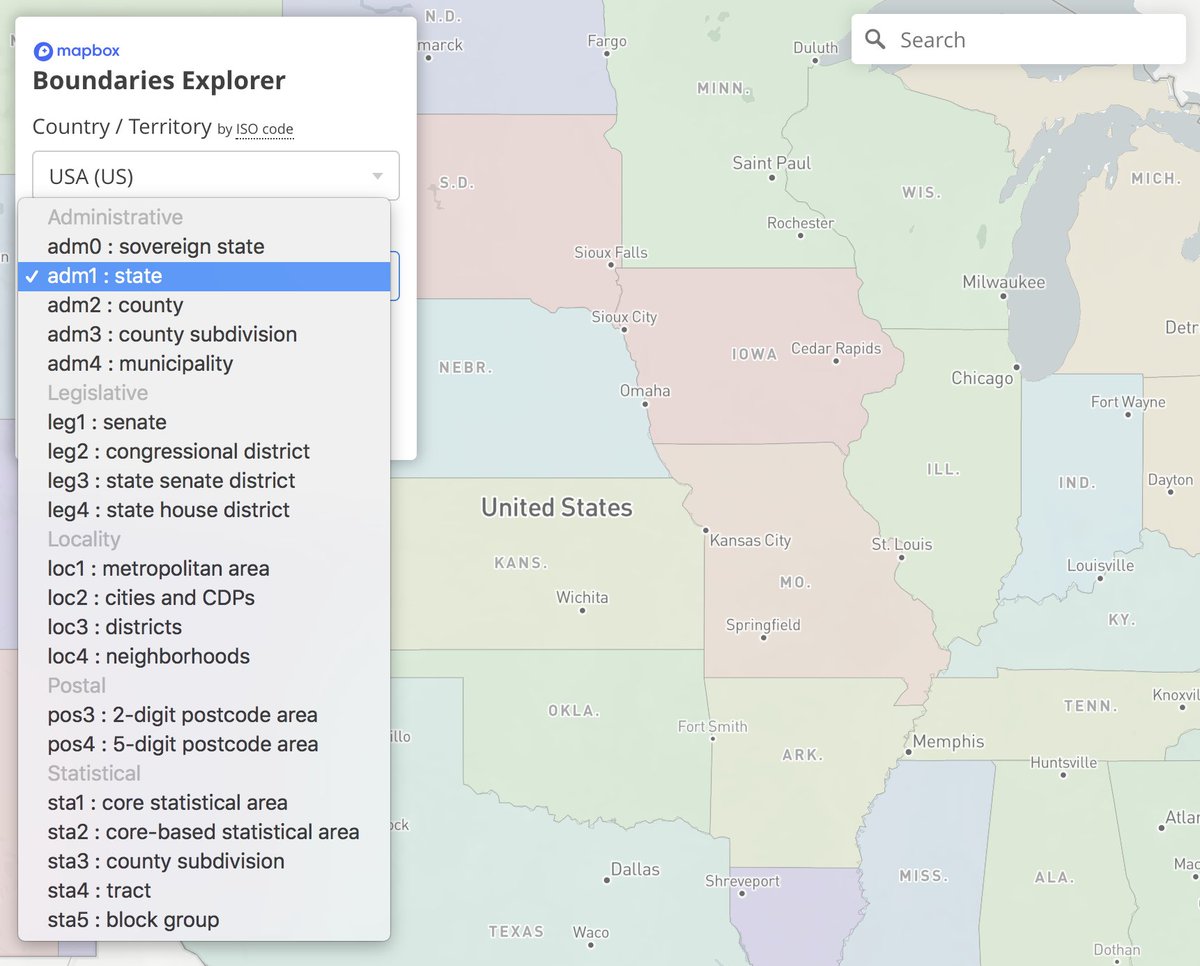Image resolution: width=1200 pixels, height=966 pixels.
Task: Choose sta4 : tract option
Action: (204, 890)
